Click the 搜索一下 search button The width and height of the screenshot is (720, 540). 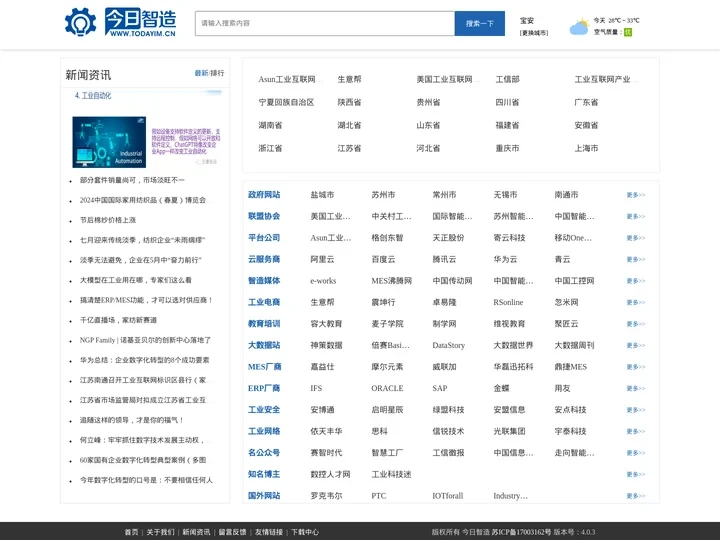click(x=479, y=23)
